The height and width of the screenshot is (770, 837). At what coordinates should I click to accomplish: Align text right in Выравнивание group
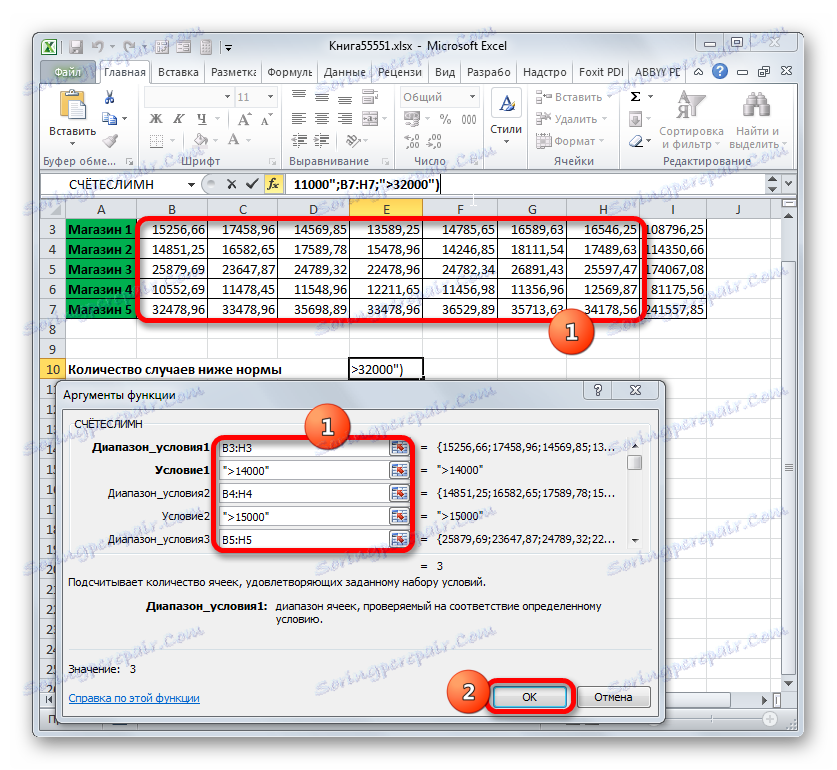(345, 119)
